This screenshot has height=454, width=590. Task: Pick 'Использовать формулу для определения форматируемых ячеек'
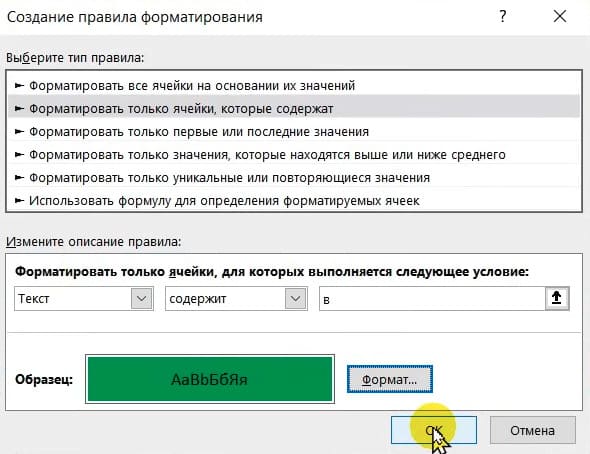tap(293, 201)
